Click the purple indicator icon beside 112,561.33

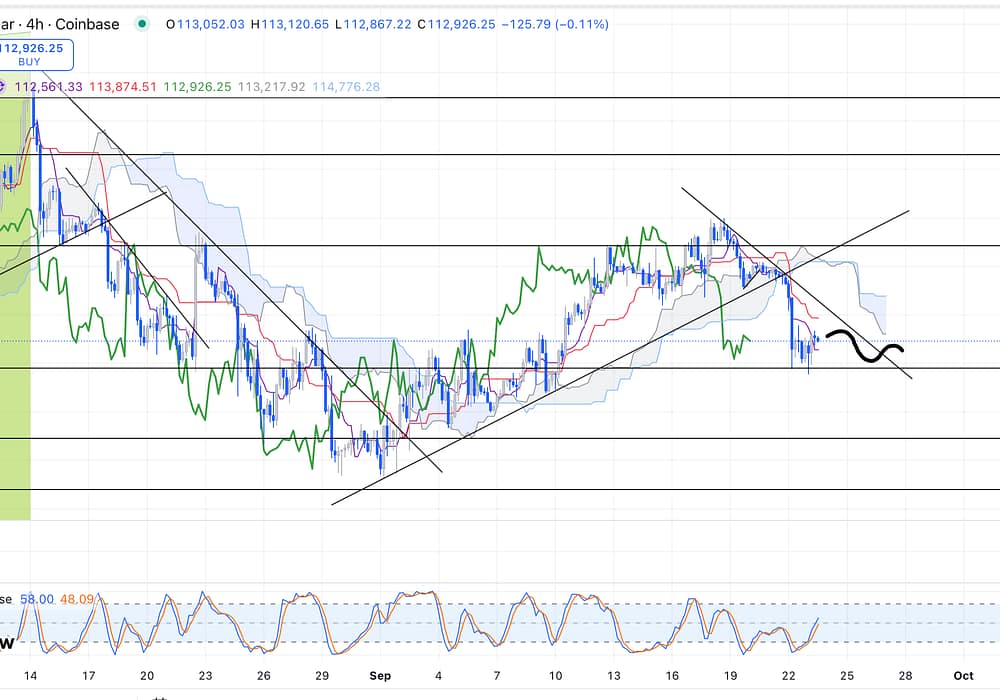(x=5, y=87)
